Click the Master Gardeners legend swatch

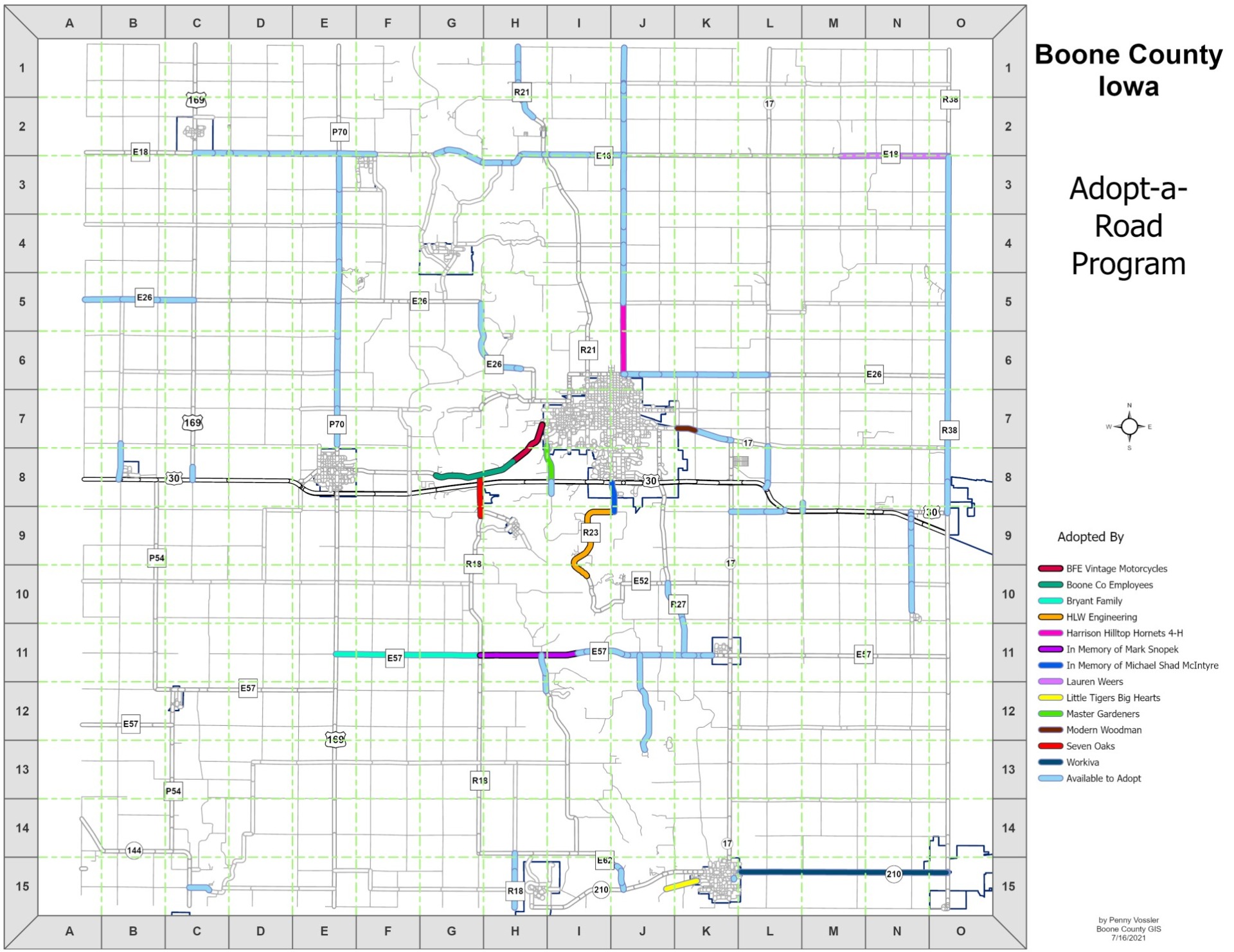coord(1050,714)
